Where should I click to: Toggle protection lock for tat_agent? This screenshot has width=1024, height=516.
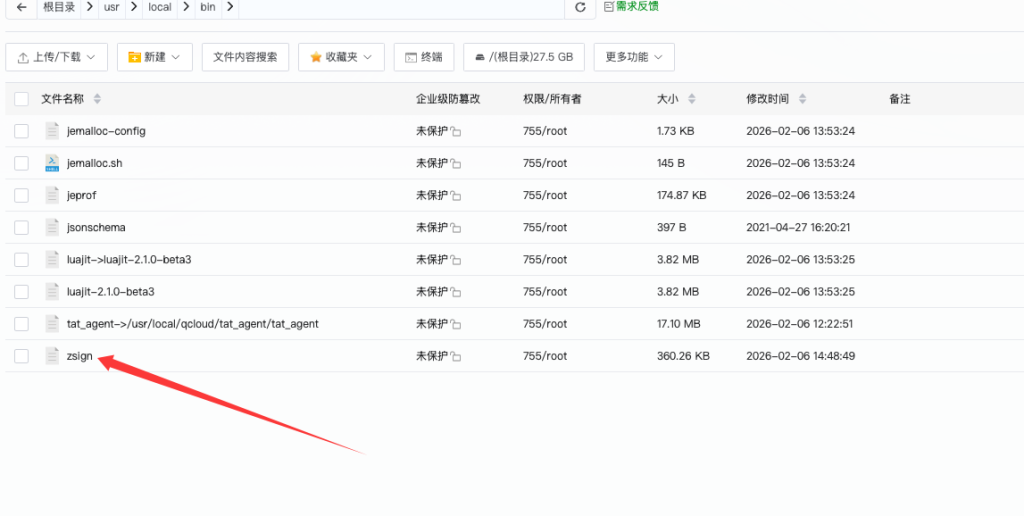pos(456,325)
